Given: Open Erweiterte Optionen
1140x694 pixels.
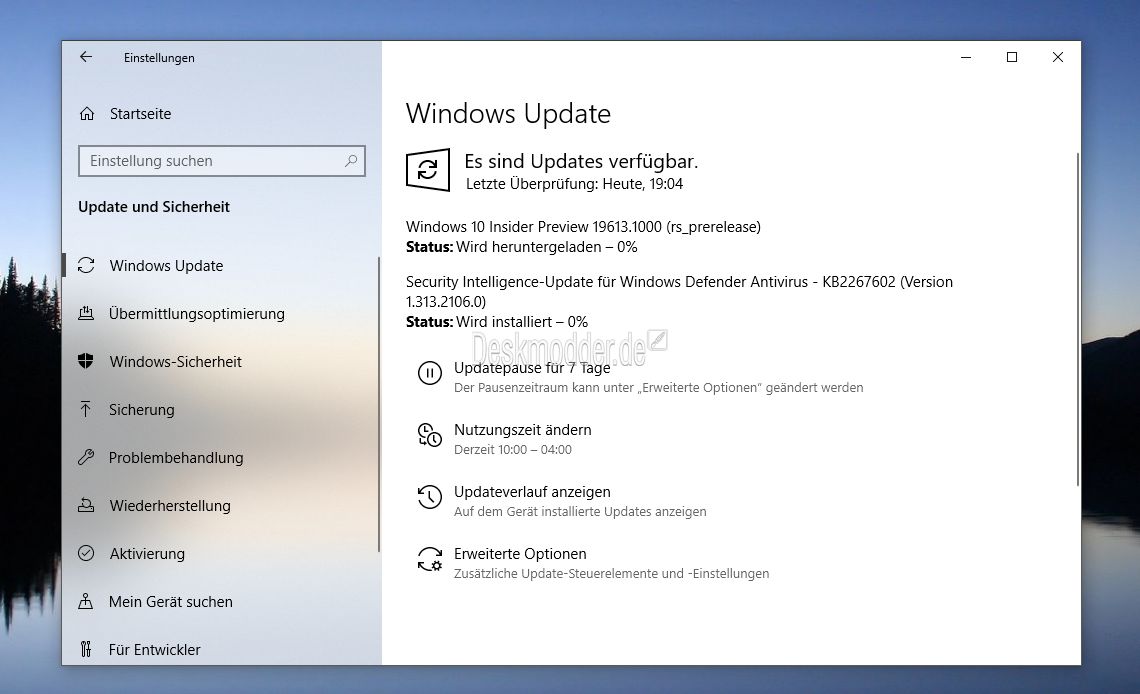Looking at the screenshot, I should (x=520, y=554).
